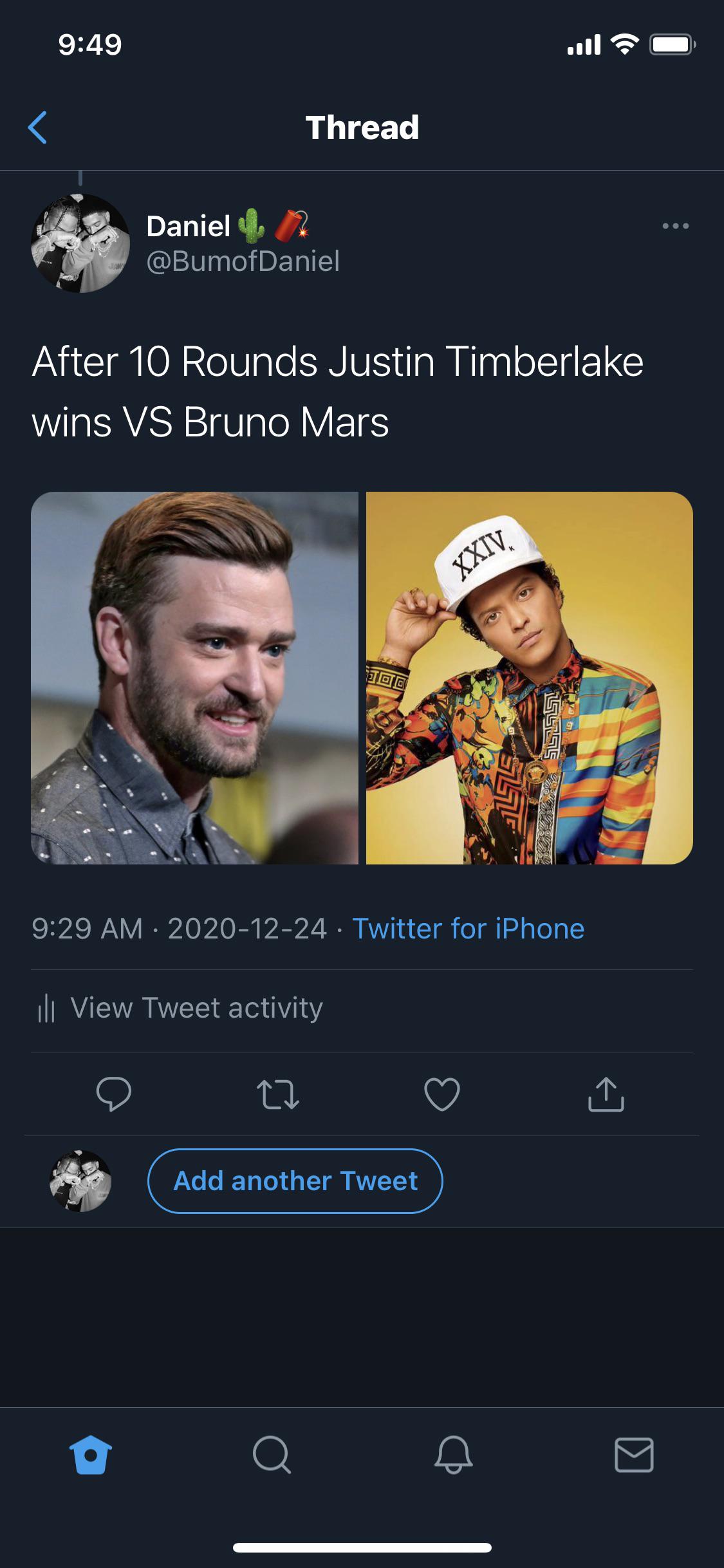
Task: Tap the retweet arrows icon
Action: (277, 1094)
